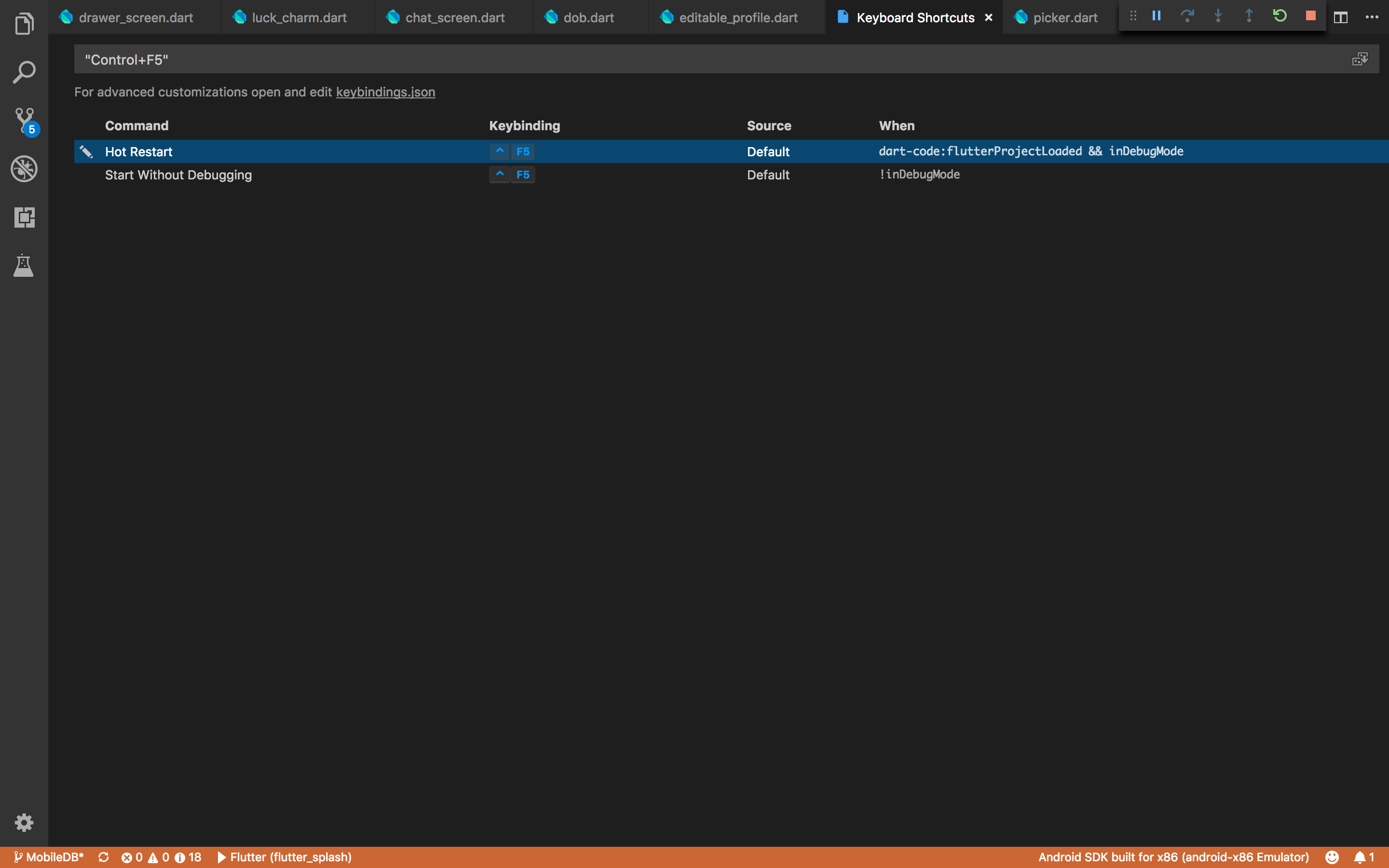Toggle split editor layout icon
The height and width of the screenshot is (868, 1389).
coord(1341,17)
